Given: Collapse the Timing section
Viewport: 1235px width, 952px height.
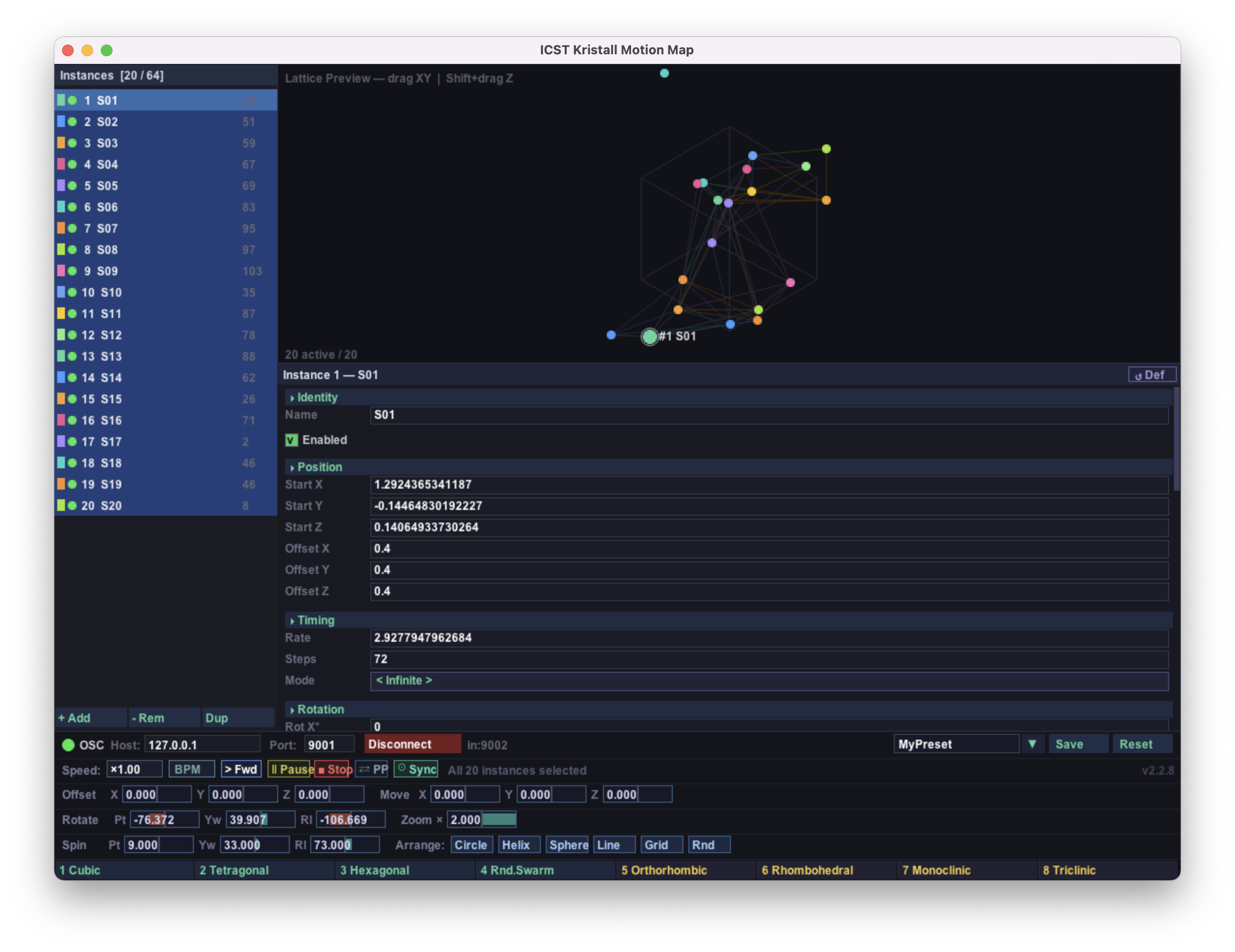Looking at the screenshot, I should (x=728, y=620).
